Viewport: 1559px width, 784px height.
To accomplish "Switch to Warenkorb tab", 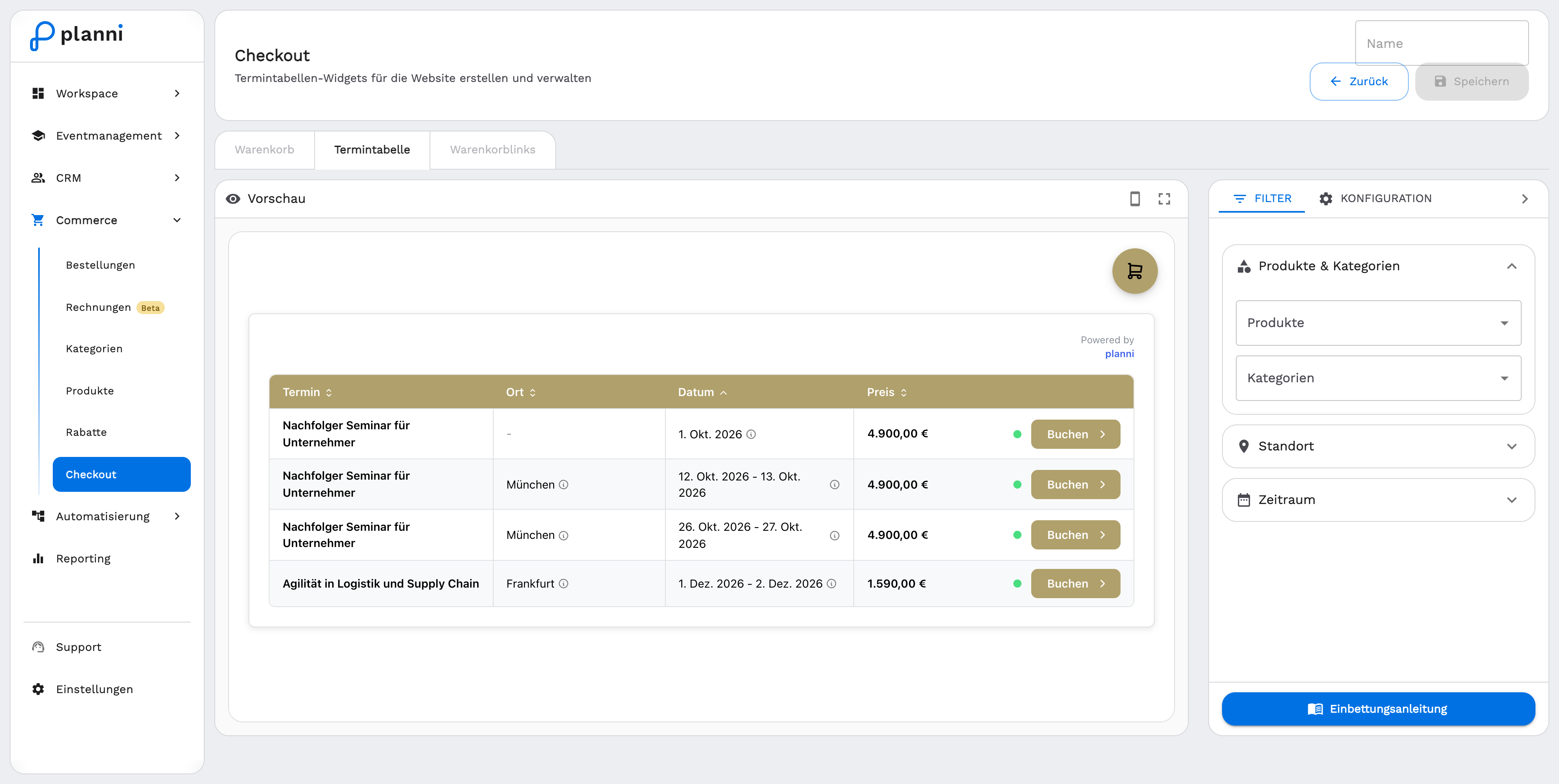I will pos(264,149).
